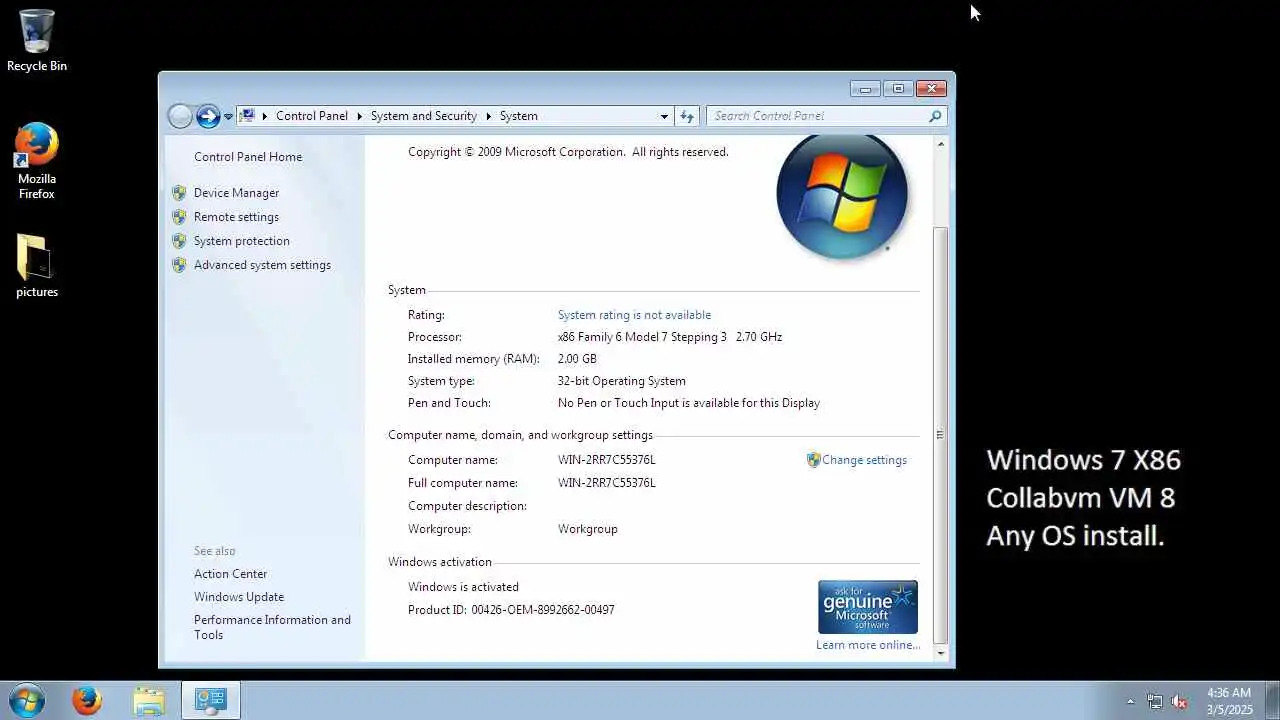1280x720 pixels.
Task: Click the shield icon beside System protection
Action: pyautogui.click(x=179, y=241)
